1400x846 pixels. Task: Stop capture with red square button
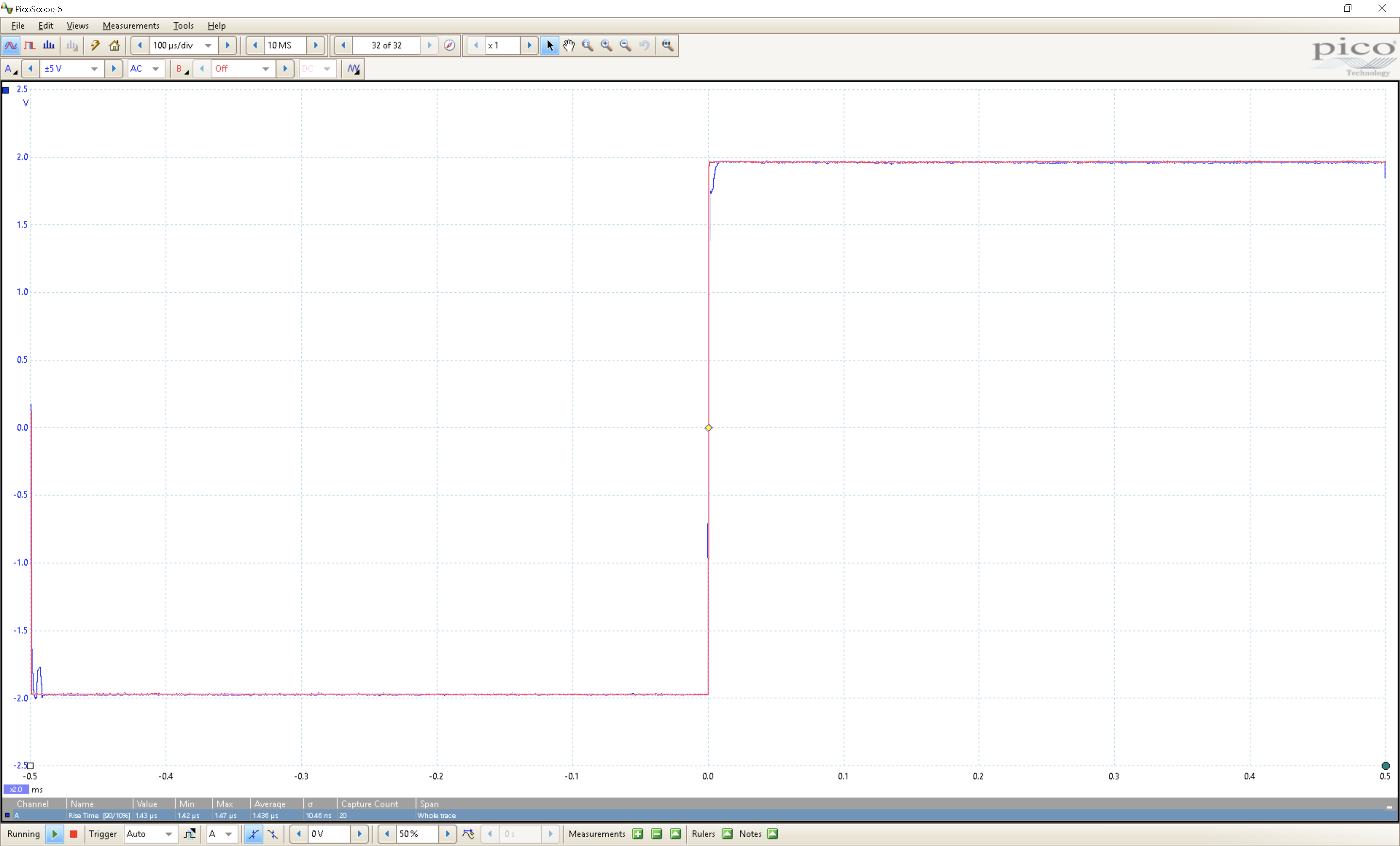pos(73,834)
